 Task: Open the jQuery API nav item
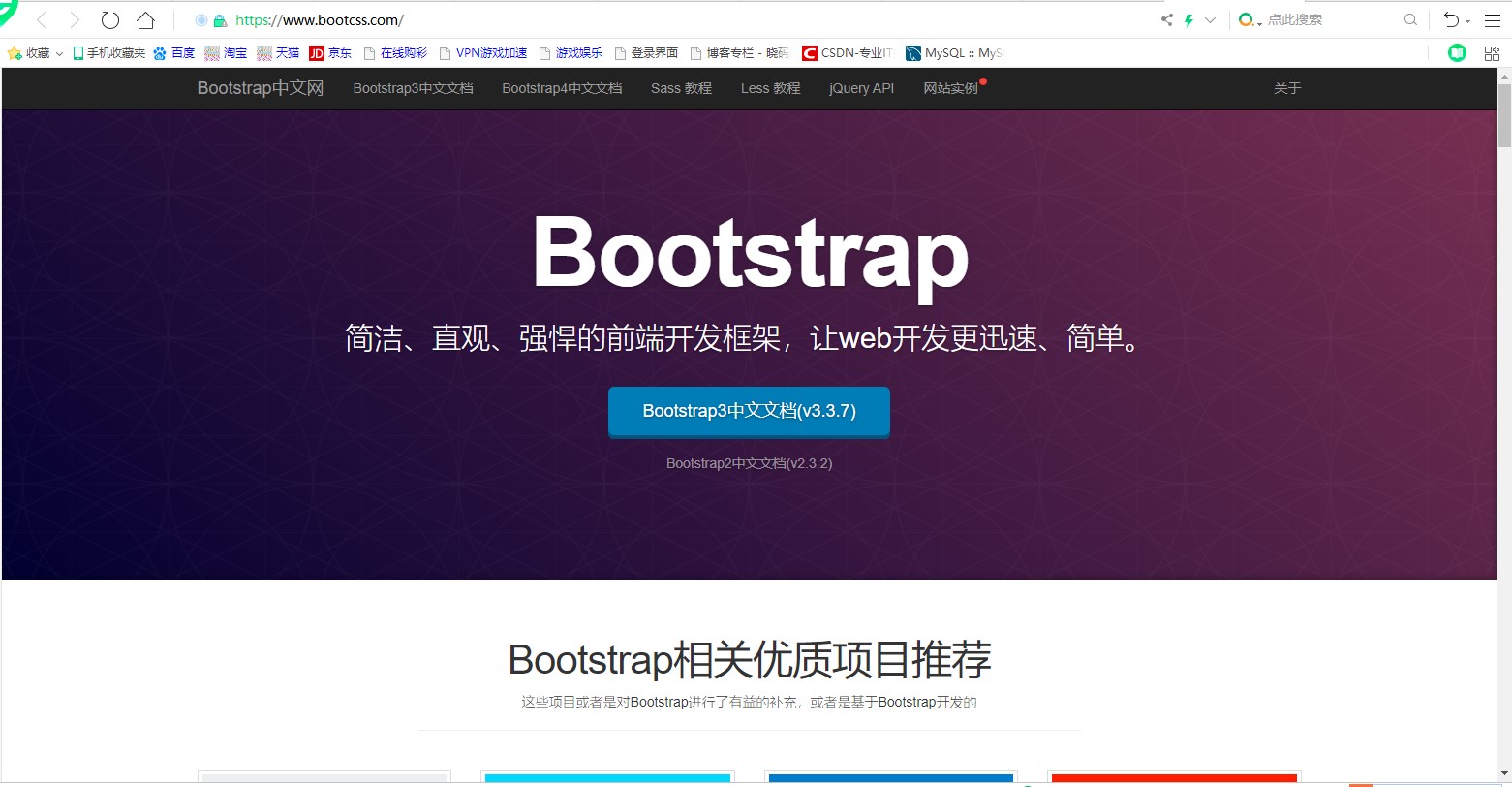click(862, 88)
